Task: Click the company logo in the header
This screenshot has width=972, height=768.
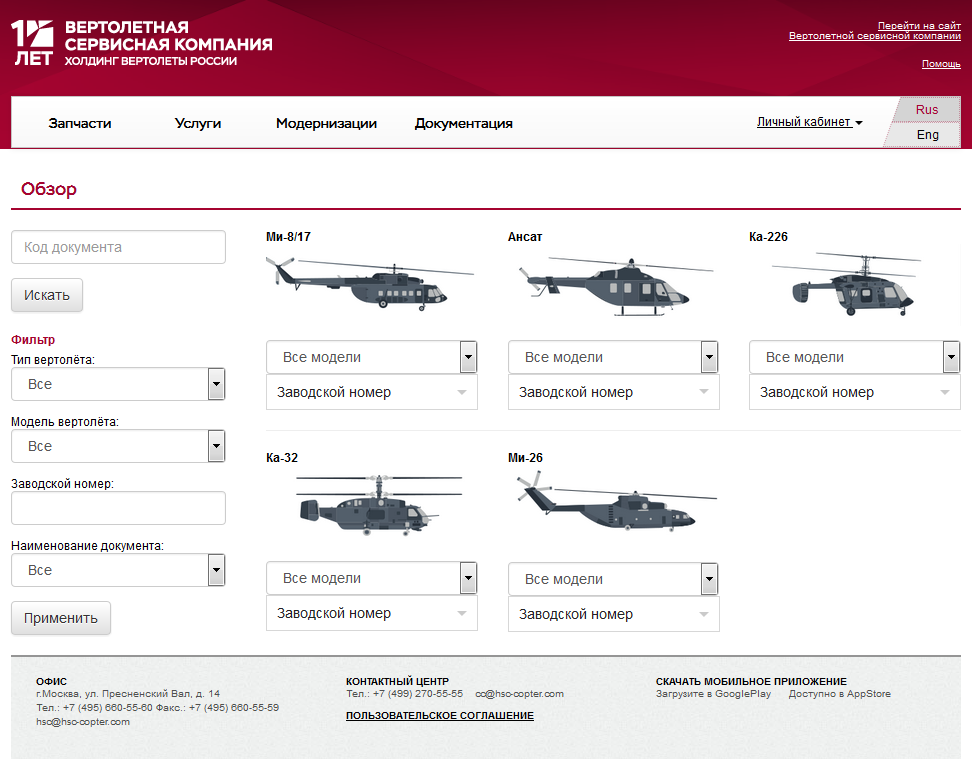Action: pos(141,43)
